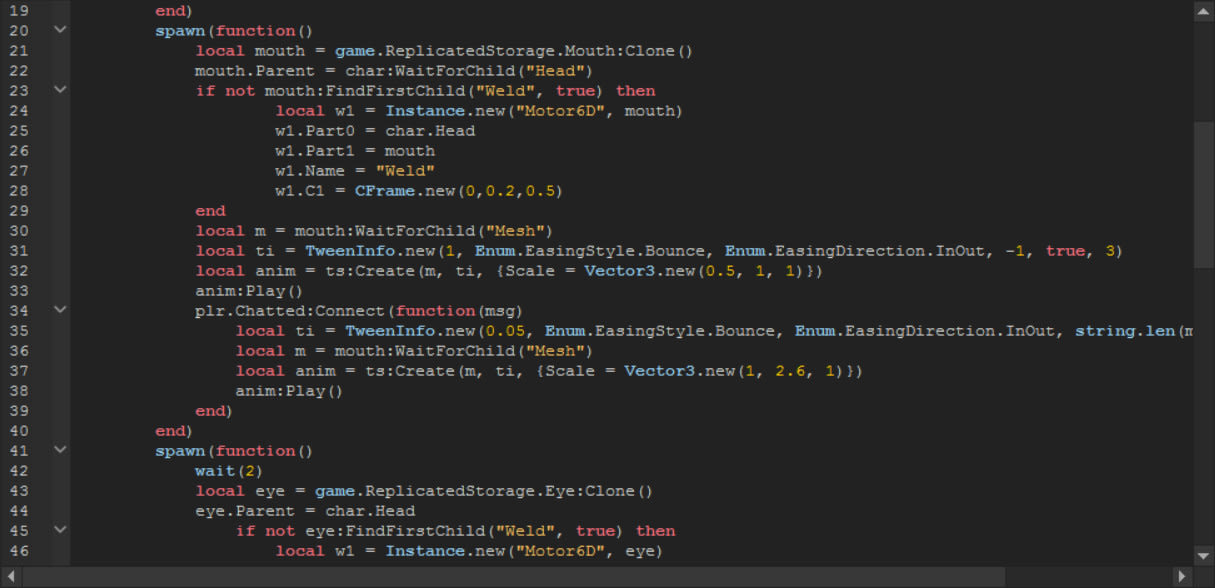Collapse the plr.Chatted function fold at line 34

coord(60,309)
